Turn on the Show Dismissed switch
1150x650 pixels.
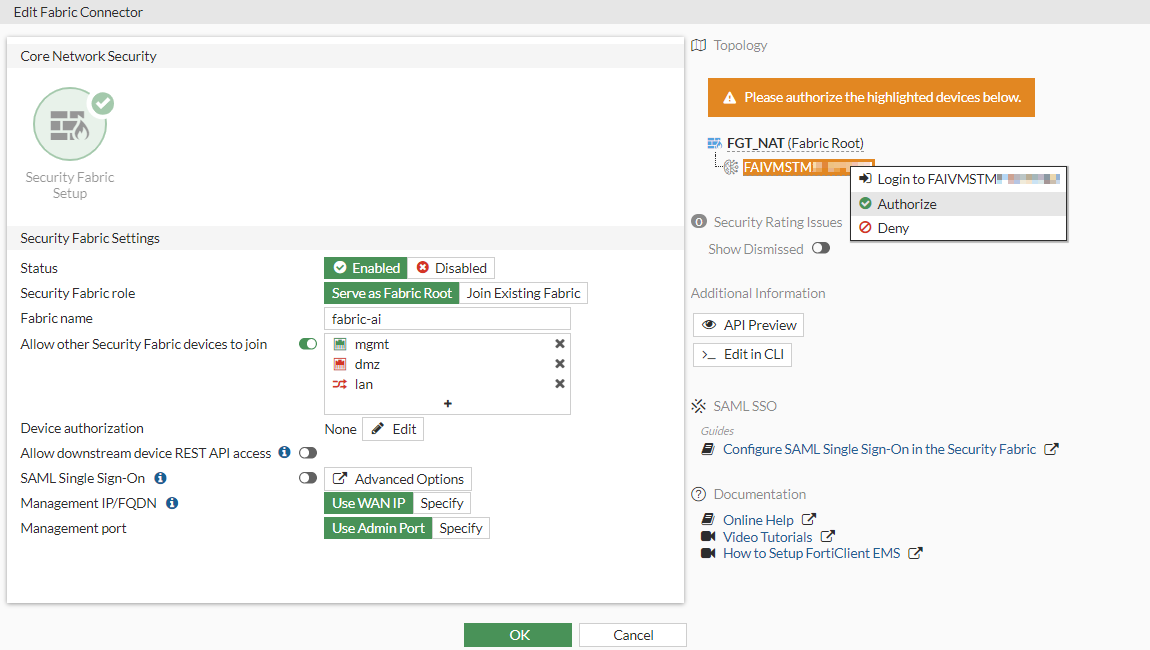coord(821,249)
